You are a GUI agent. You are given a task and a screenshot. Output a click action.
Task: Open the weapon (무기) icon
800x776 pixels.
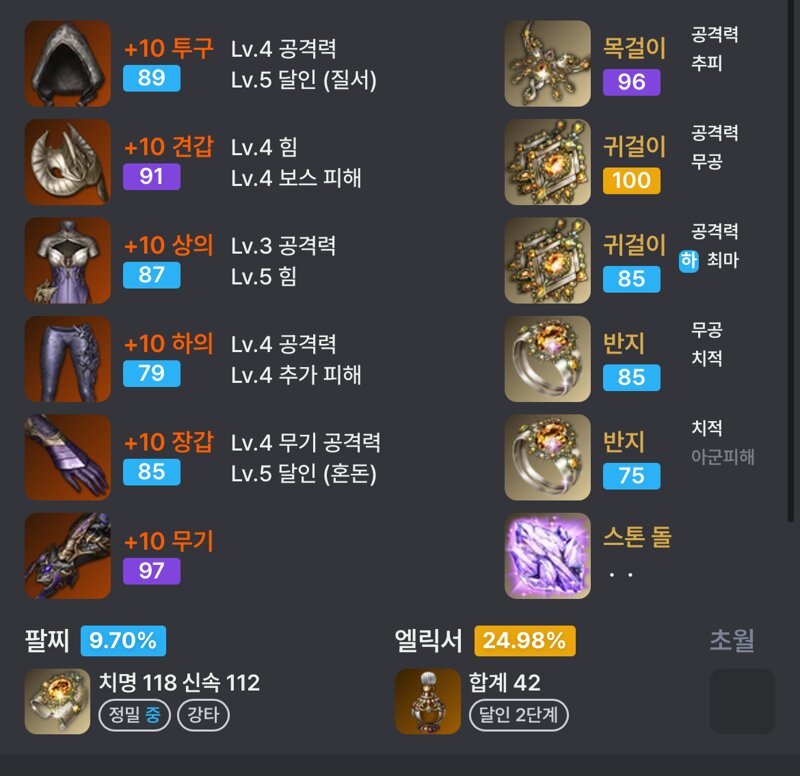click(67, 556)
